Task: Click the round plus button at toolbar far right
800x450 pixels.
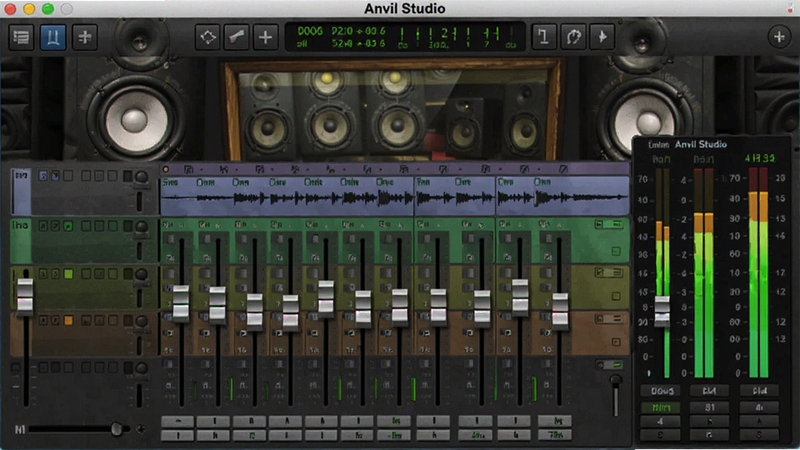Action: 779,37
